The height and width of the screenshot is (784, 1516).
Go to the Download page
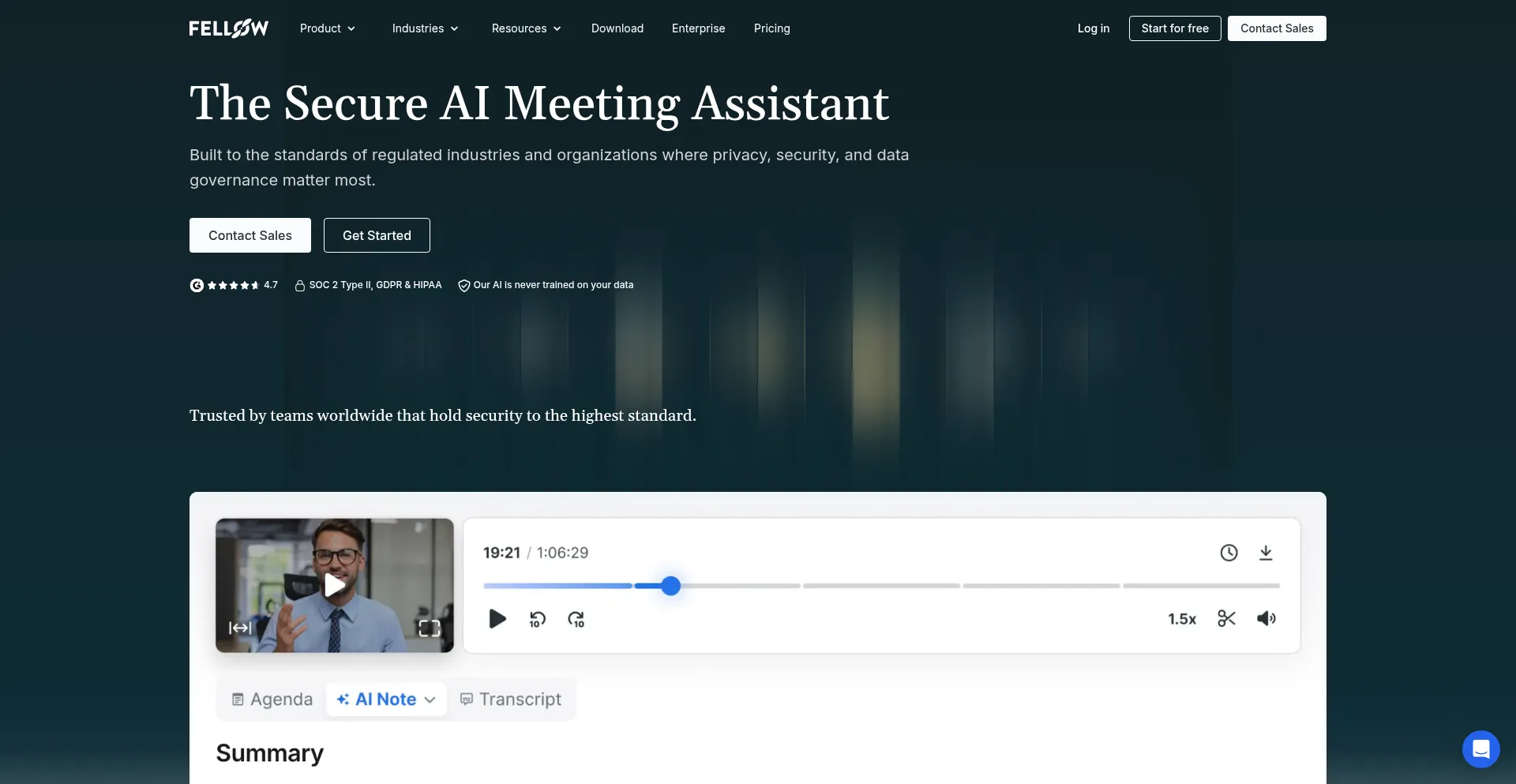617,28
